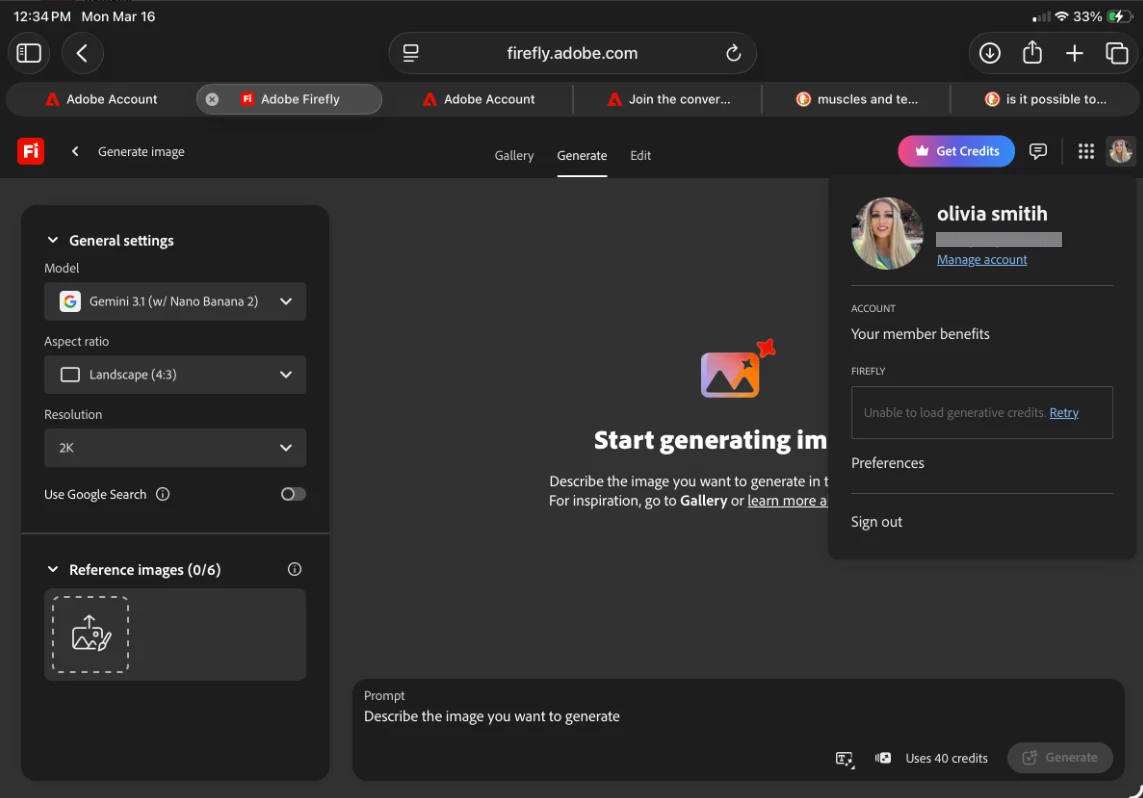
Task: Enable the Use Google Search toggle
Action: [293, 494]
